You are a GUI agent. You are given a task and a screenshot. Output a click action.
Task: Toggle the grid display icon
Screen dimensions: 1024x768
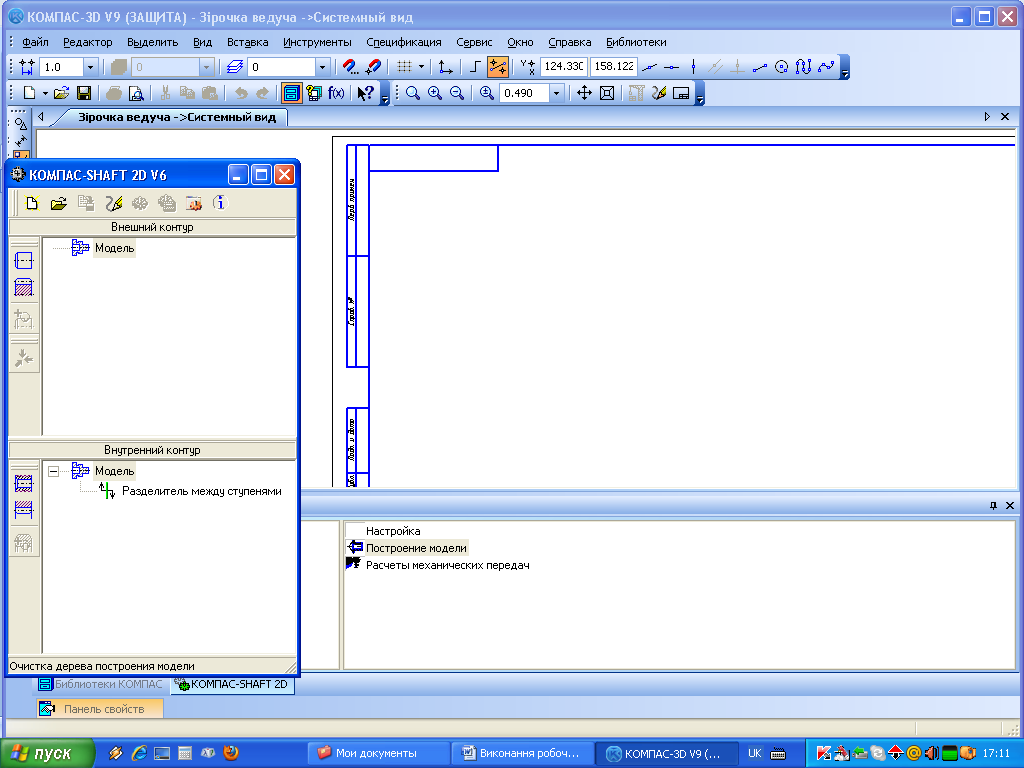click(x=404, y=67)
